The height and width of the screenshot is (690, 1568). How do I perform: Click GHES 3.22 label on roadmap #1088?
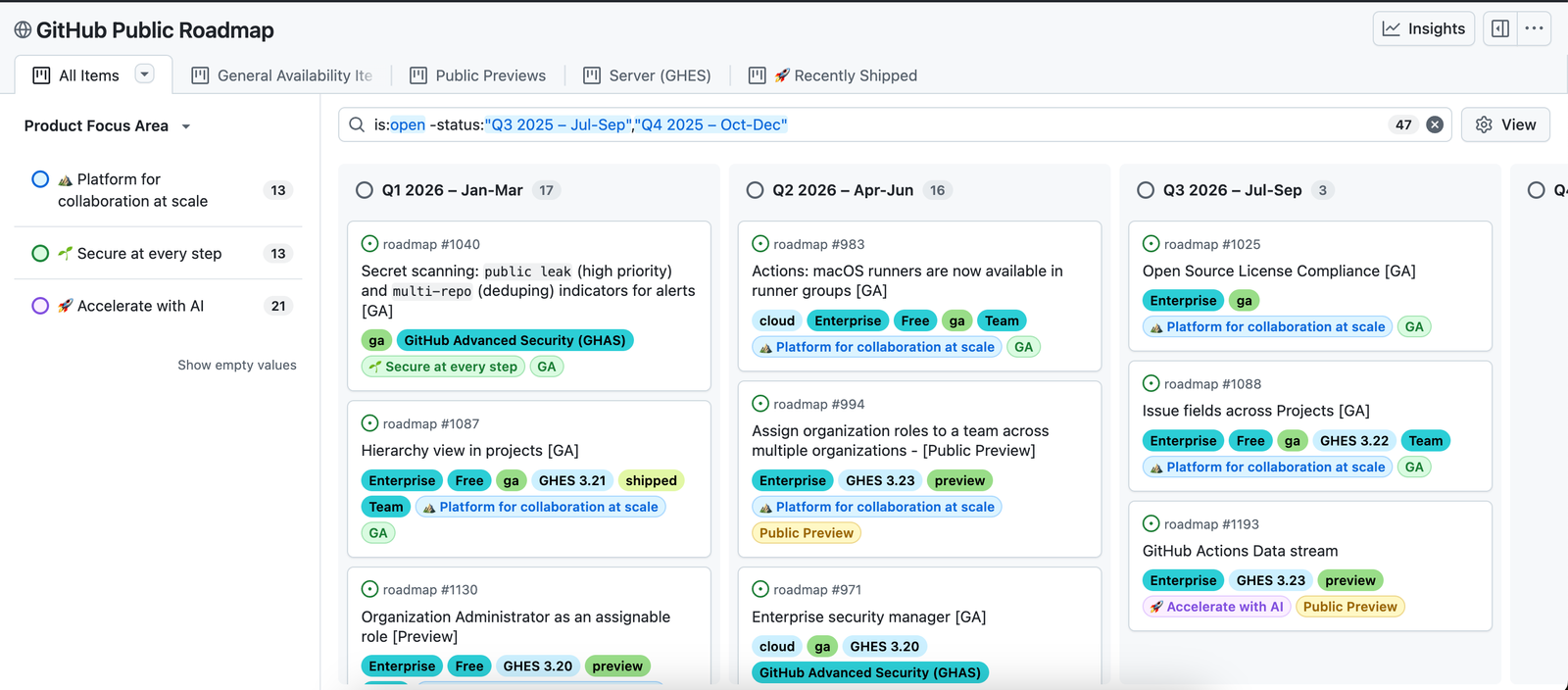point(1354,441)
